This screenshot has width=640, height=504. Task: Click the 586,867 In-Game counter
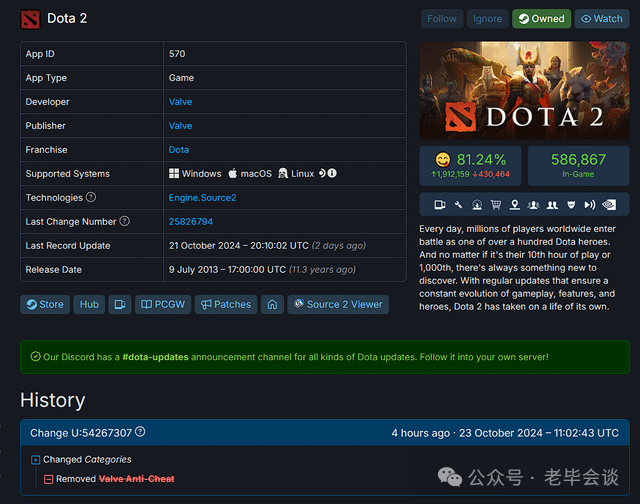pyautogui.click(x=578, y=166)
